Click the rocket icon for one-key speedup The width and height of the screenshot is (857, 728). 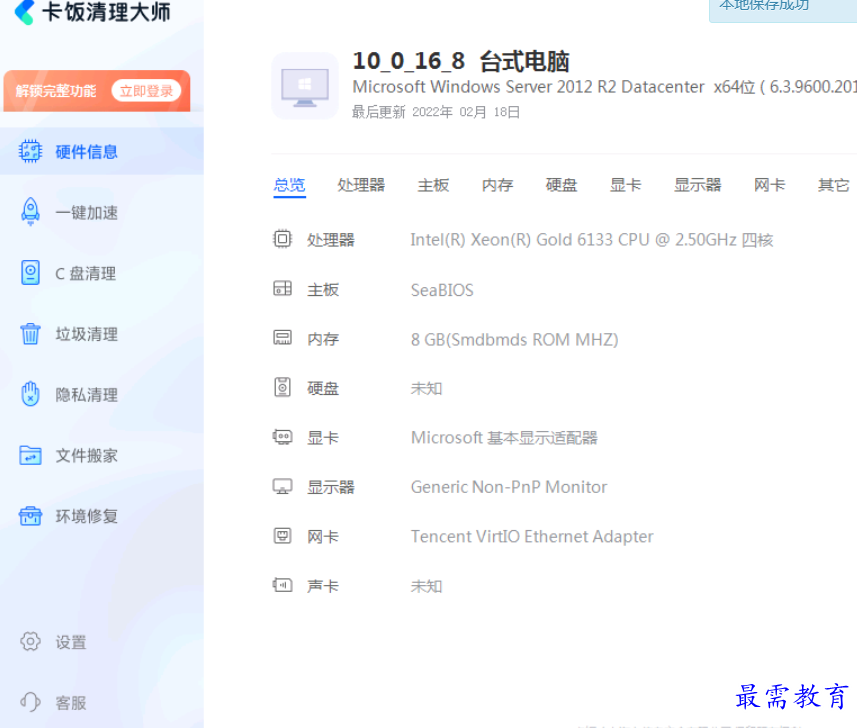[x=30, y=212]
